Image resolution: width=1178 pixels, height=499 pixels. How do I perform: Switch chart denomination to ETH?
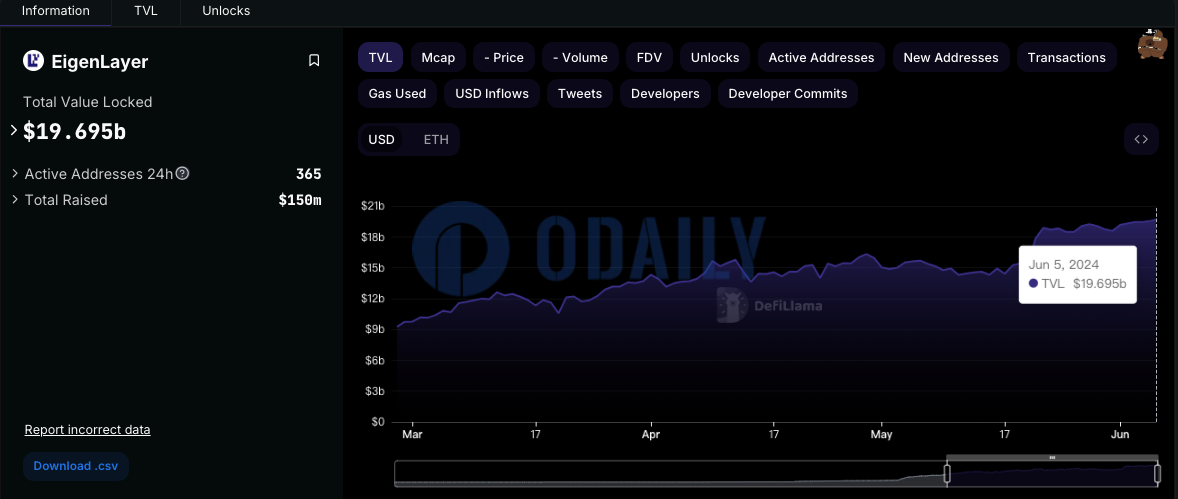tap(436, 139)
